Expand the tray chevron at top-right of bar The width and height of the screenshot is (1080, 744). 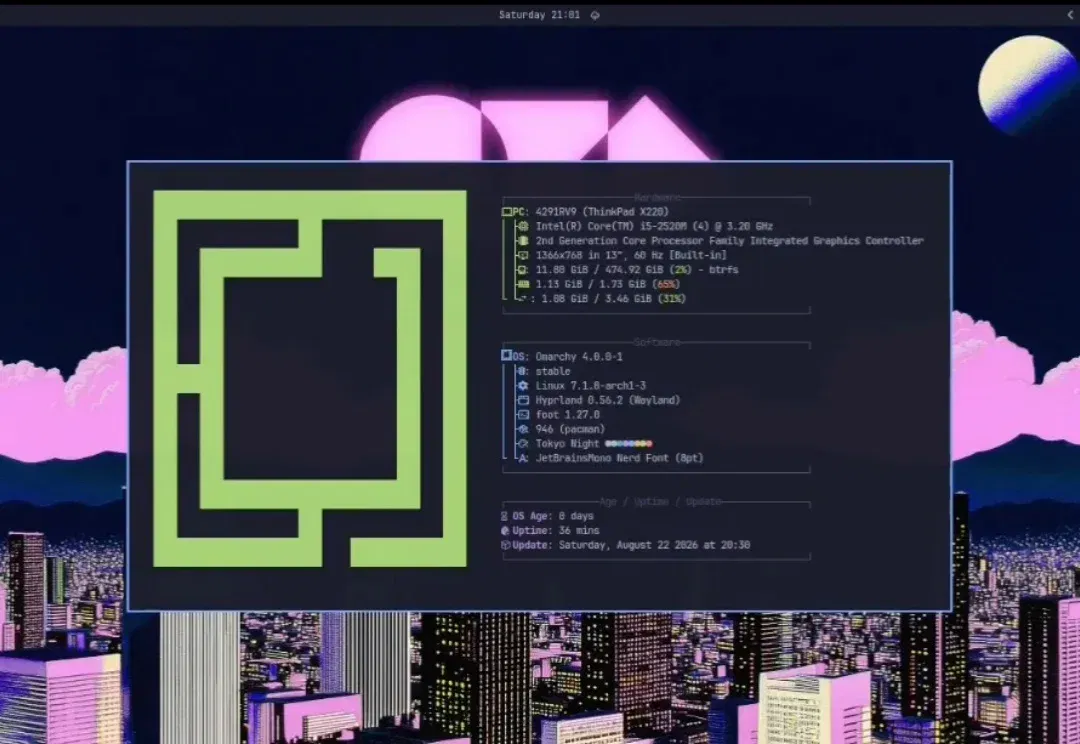click(x=1071, y=14)
